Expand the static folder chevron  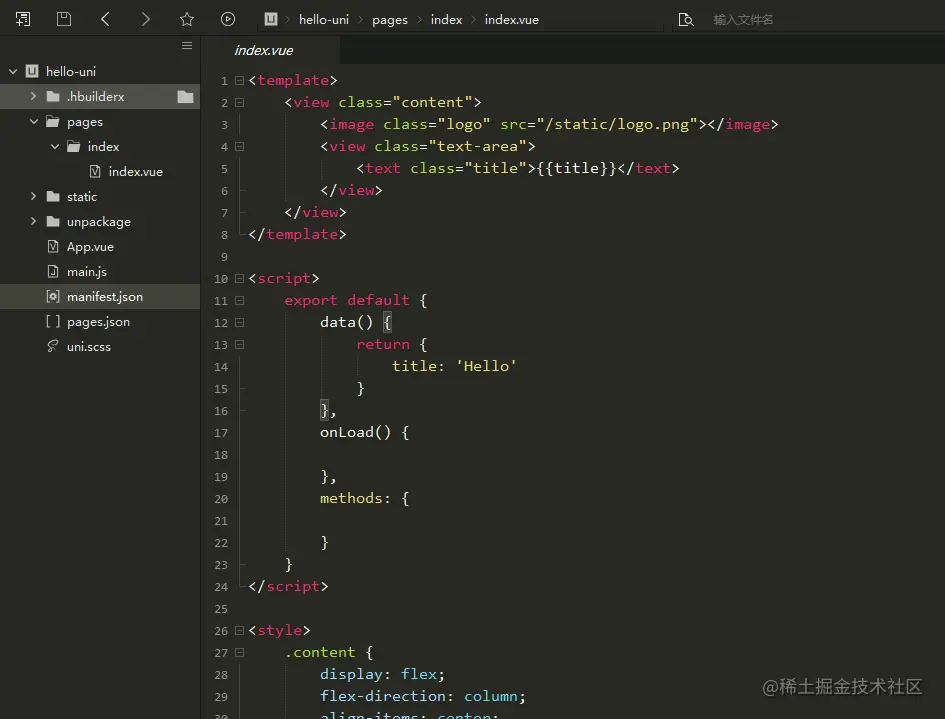(33, 196)
